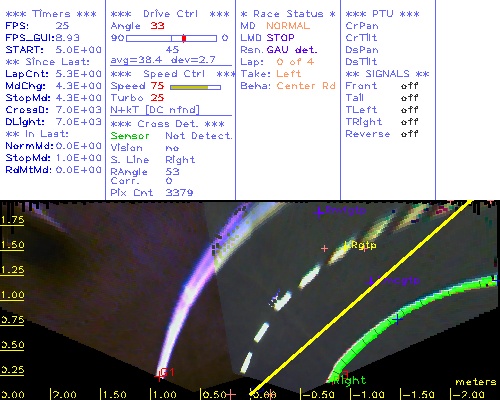The height and width of the screenshot is (400, 500).
Task: Click the Center Rd behavior value
Action: coord(306,86)
